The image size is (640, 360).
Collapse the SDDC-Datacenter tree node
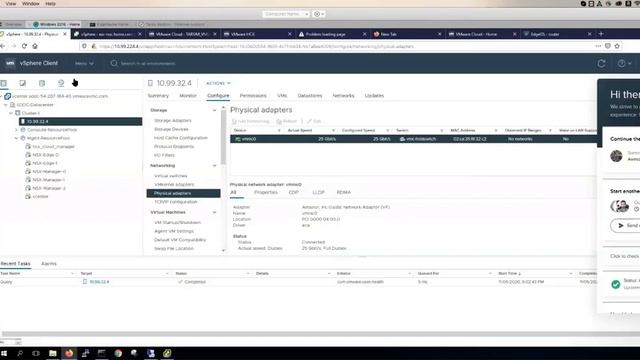6,105
